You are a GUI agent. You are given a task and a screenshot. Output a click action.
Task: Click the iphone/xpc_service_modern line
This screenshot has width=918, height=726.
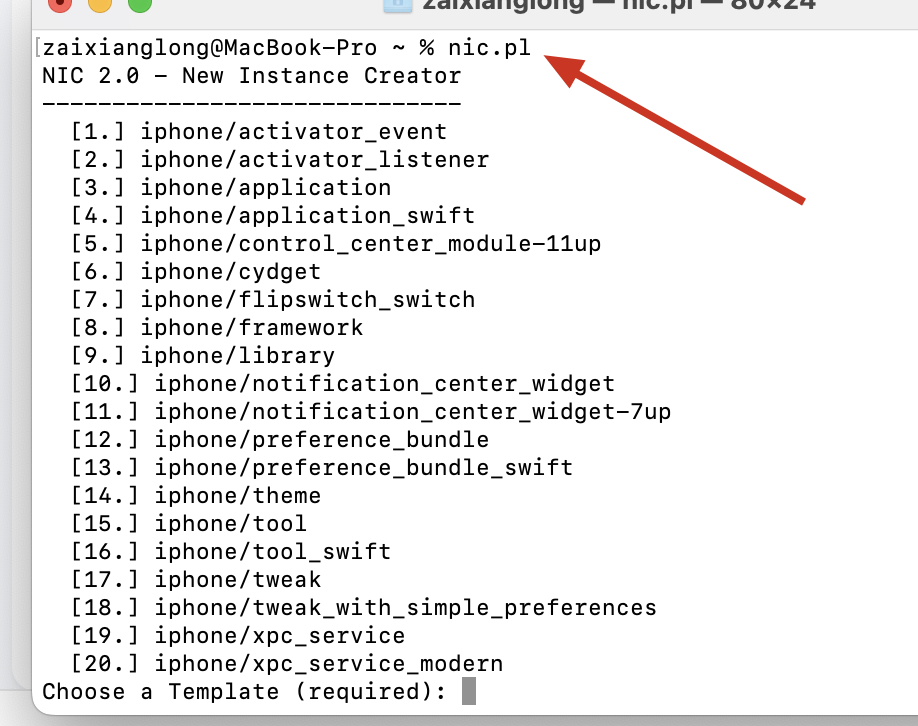(x=287, y=664)
